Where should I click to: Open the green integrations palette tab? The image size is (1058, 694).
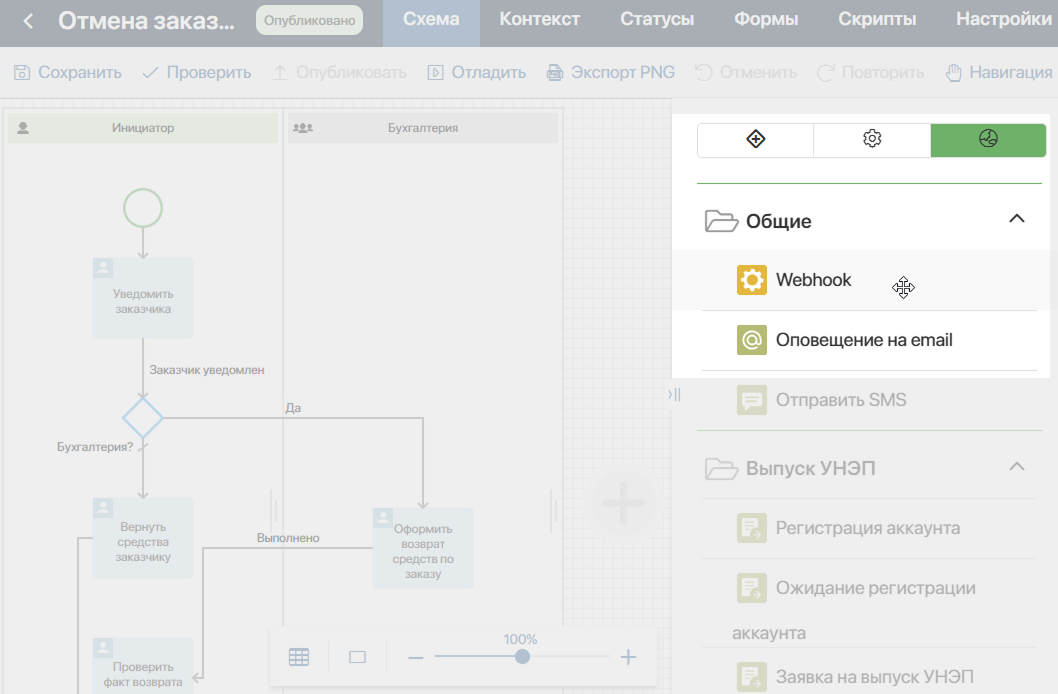989,140
